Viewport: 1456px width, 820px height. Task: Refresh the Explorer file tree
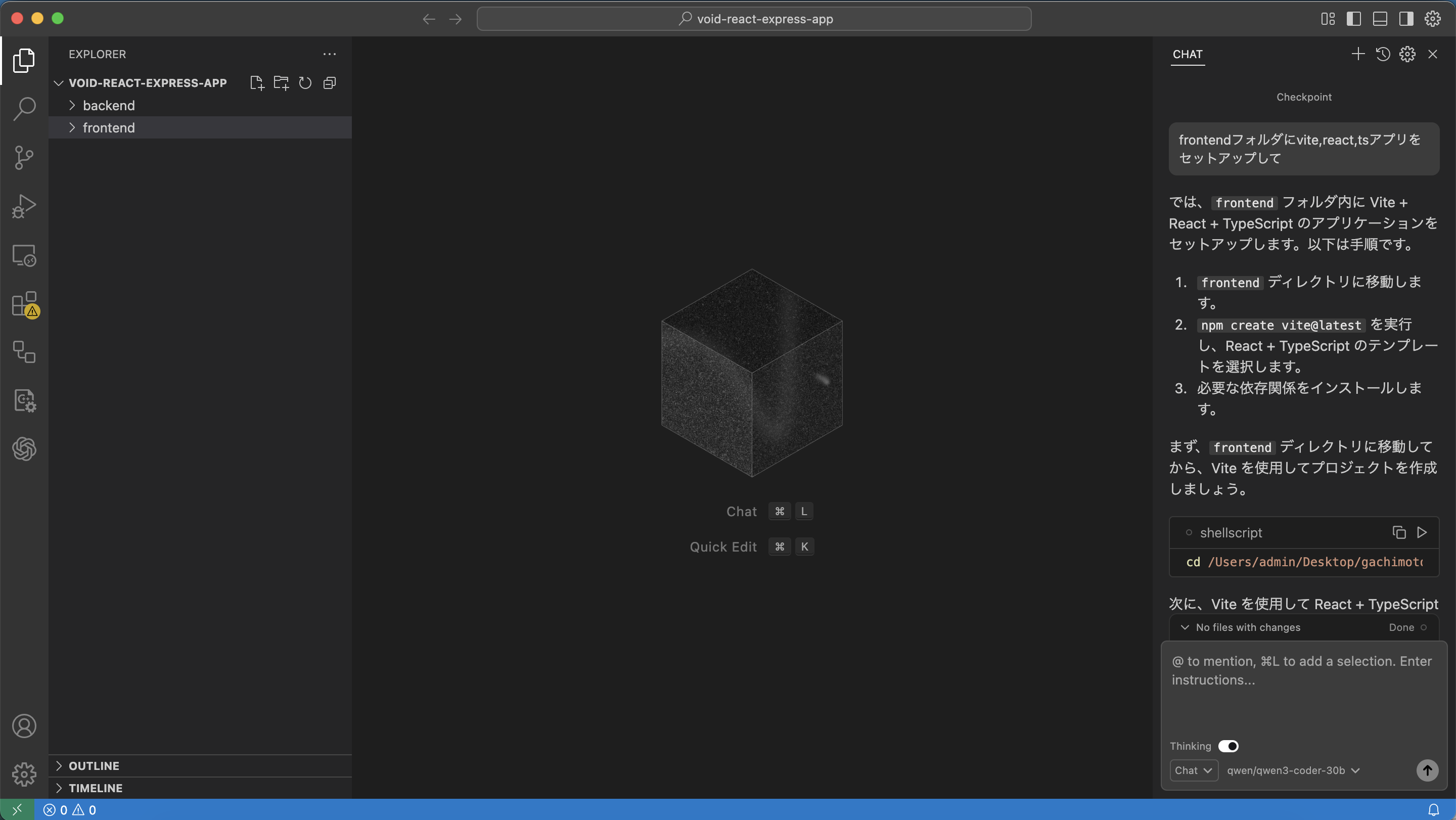coord(305,83)
